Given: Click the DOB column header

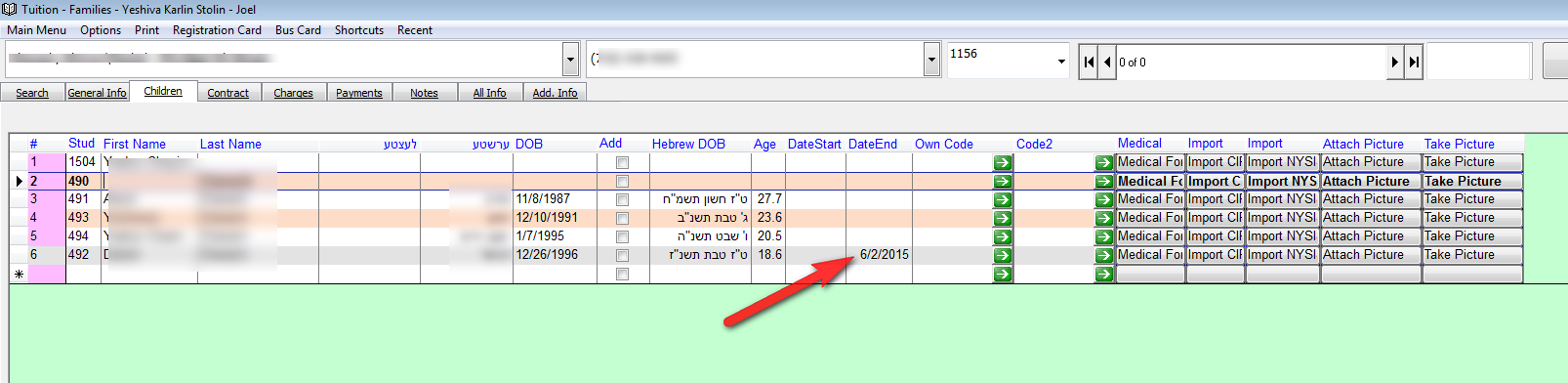Looking at the screenshot, I should click(x=529, y=144).
